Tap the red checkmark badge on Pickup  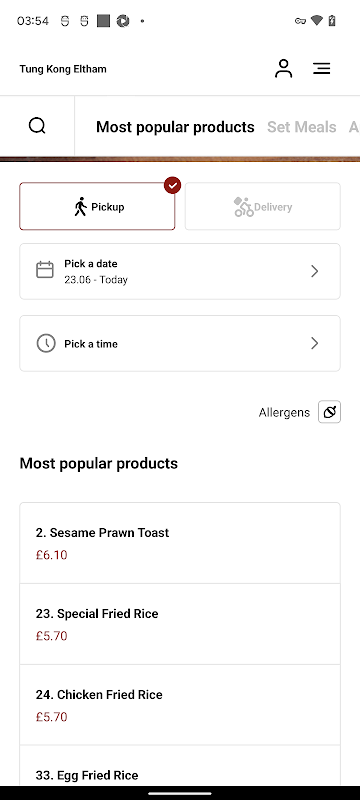173,185
